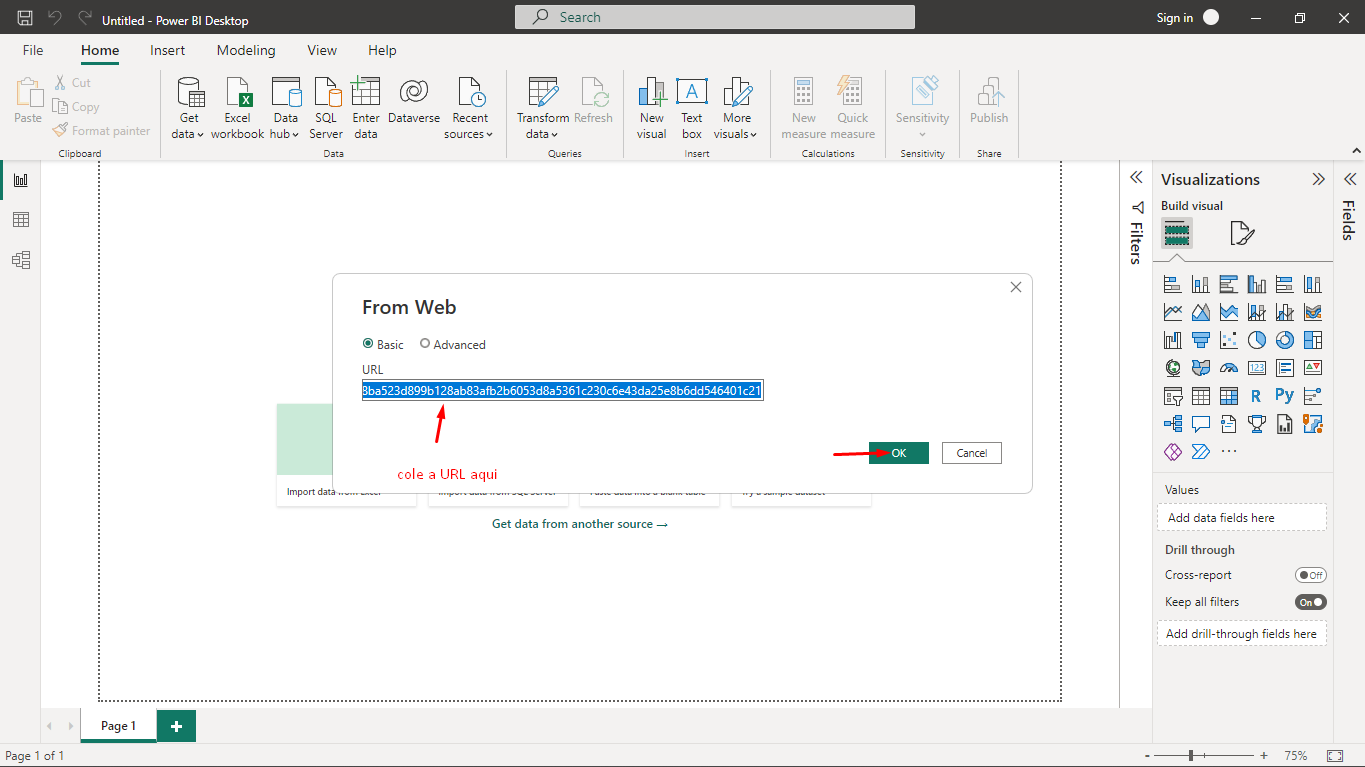Click the zoom in plus button

tap(1264, 756)
